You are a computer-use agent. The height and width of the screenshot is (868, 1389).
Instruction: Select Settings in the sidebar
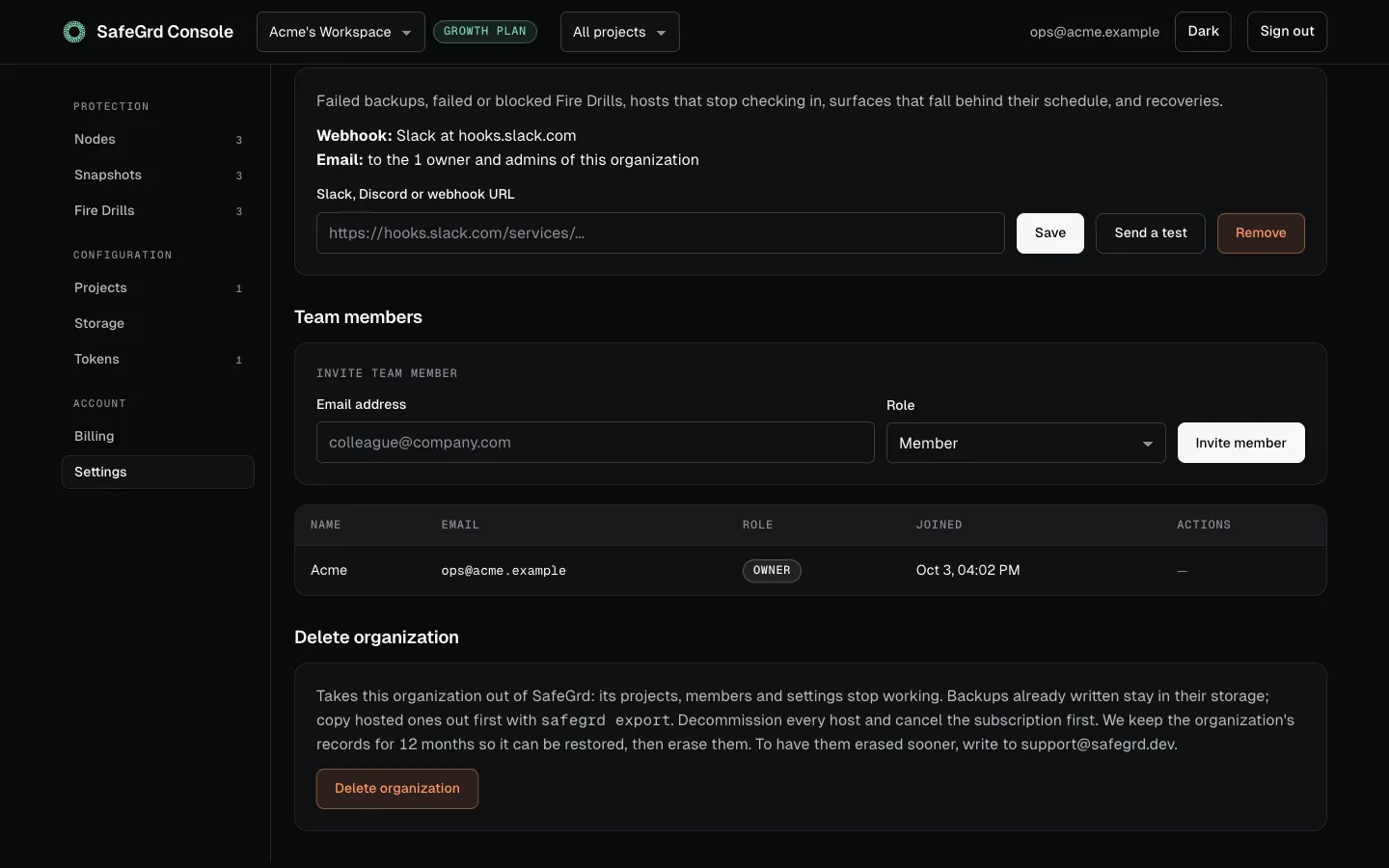(158, 472)
